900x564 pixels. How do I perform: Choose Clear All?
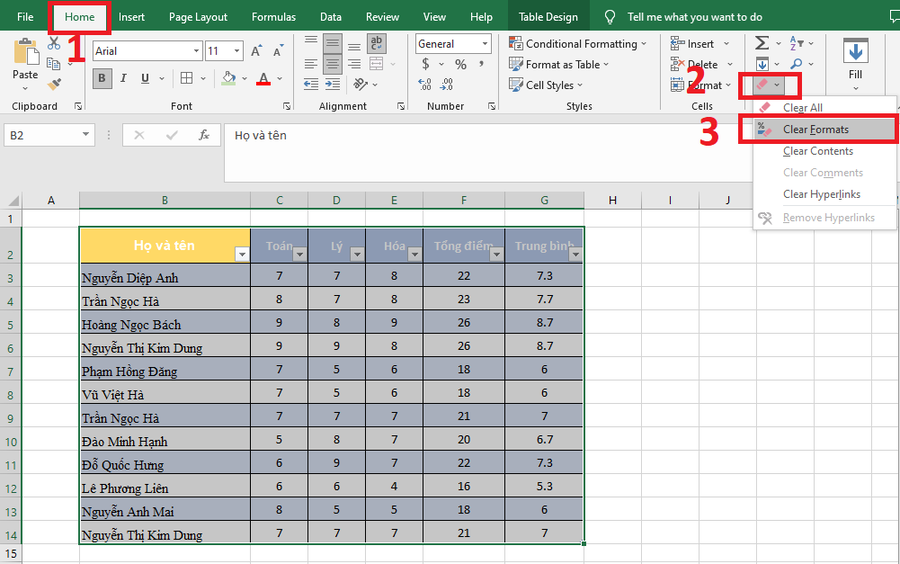point(824,107)
